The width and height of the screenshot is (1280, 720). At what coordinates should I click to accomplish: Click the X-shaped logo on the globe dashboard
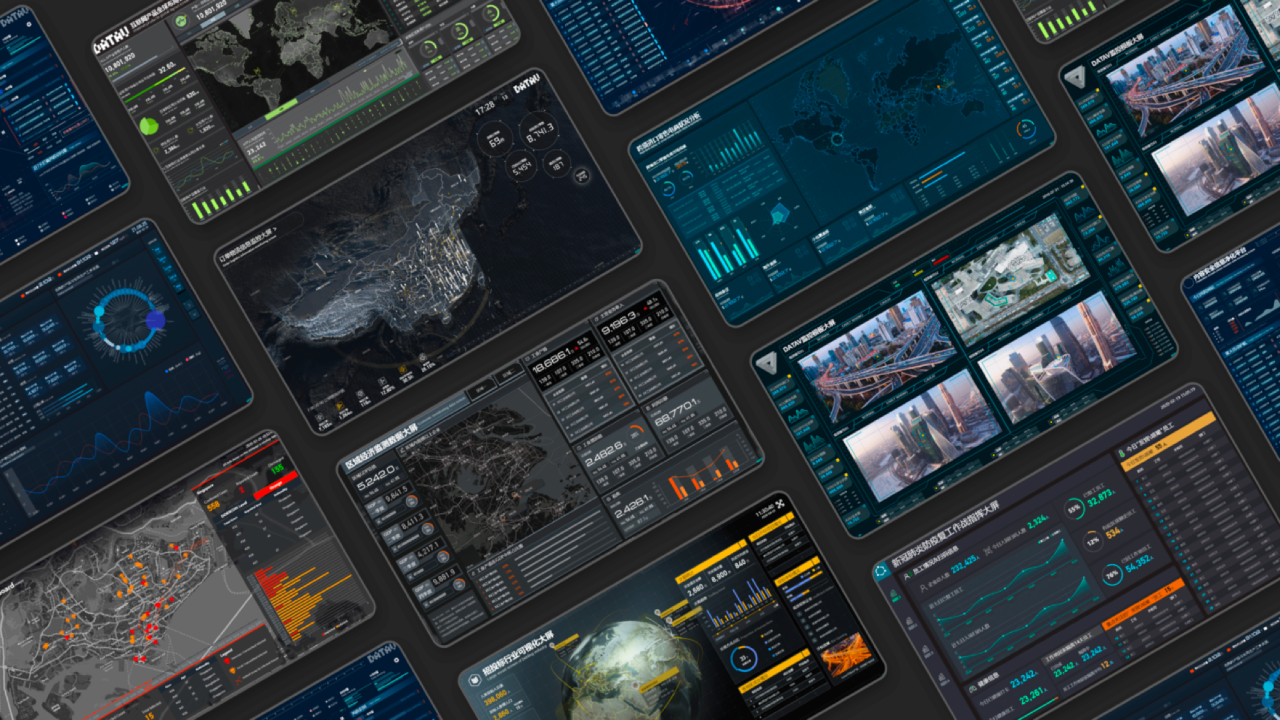(x=781, y=502)
